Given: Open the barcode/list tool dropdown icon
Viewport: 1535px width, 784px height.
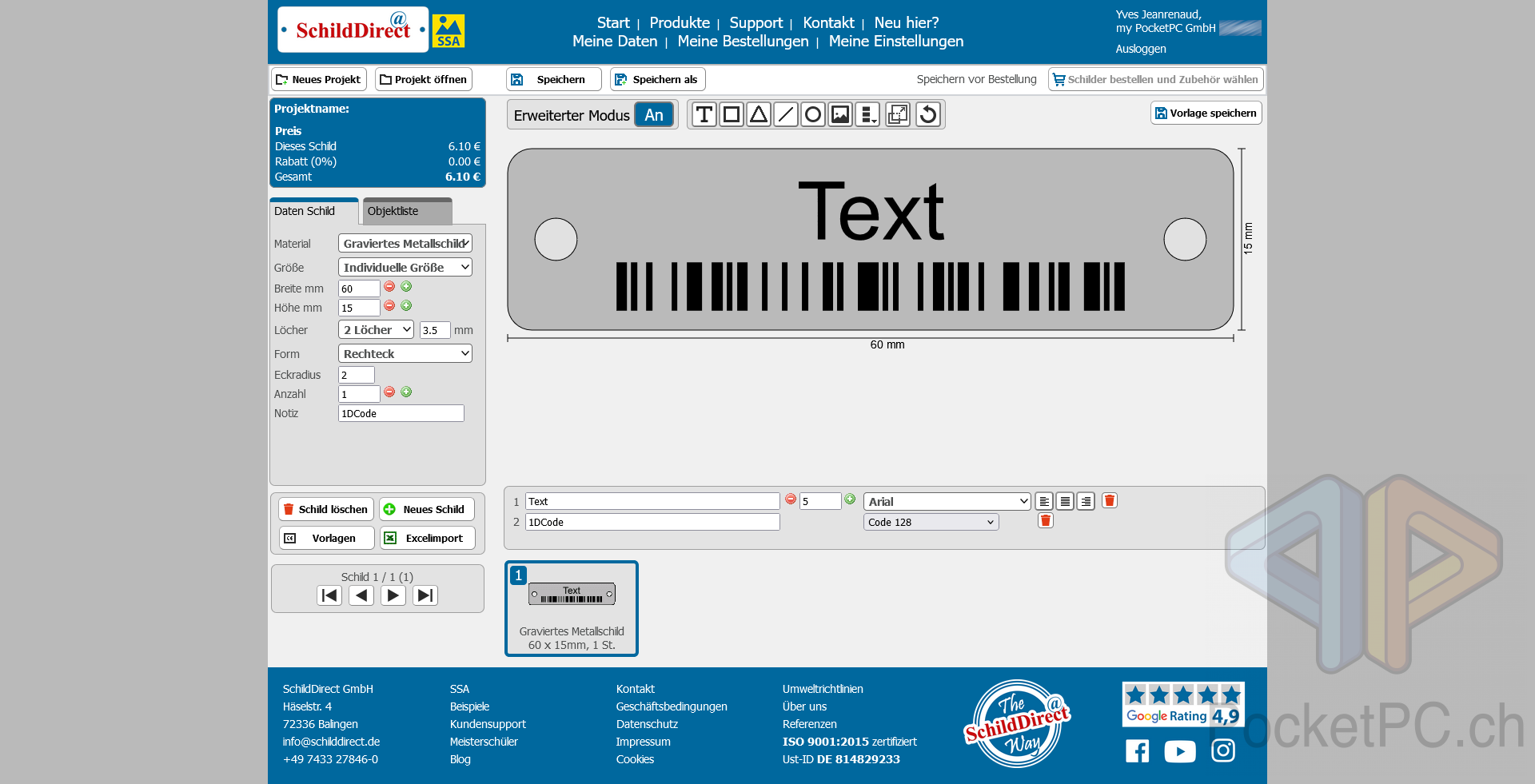Looking at the screenshot, I should point(867,114).
